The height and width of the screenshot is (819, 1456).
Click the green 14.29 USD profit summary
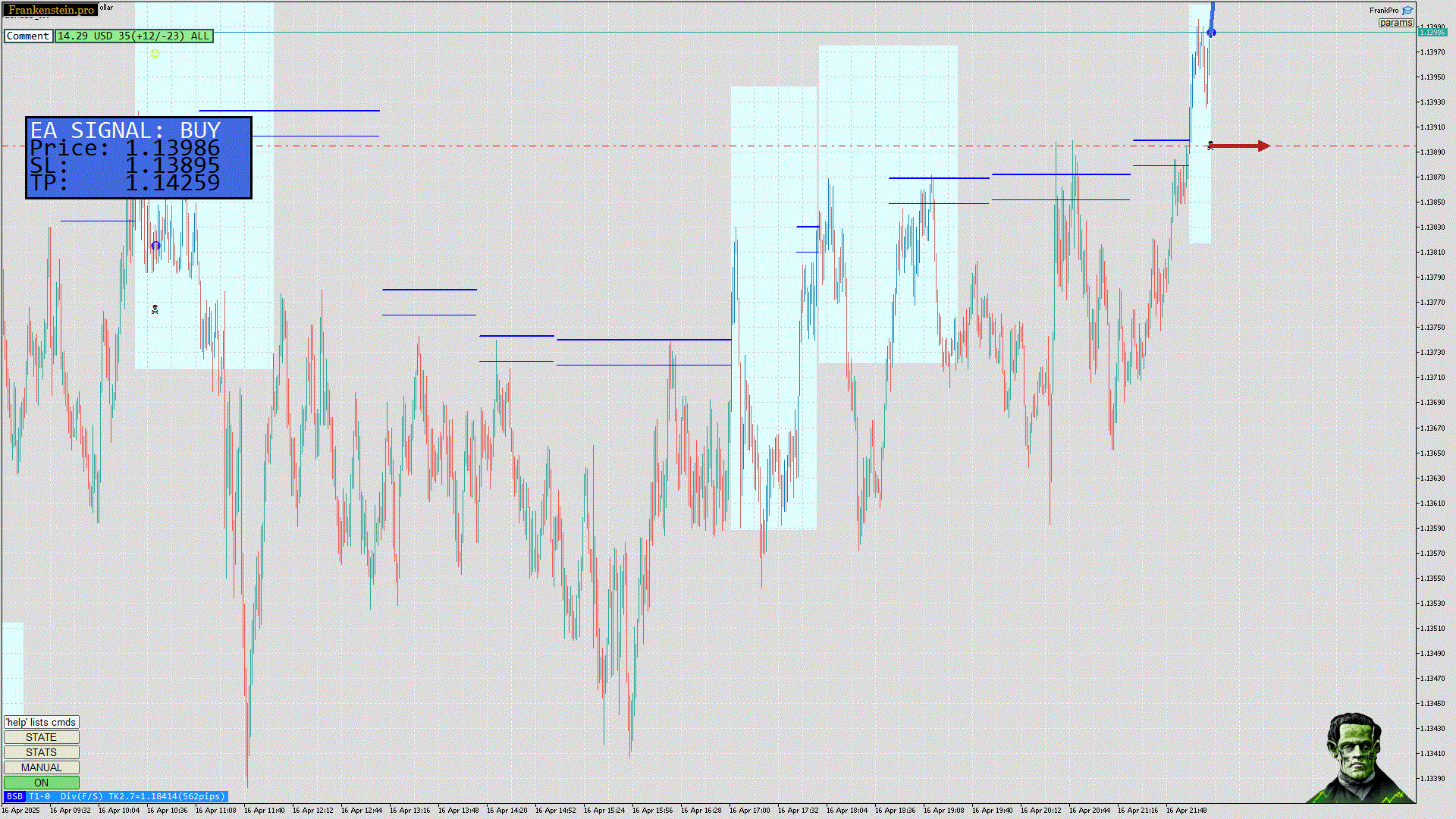click(133, 36)
